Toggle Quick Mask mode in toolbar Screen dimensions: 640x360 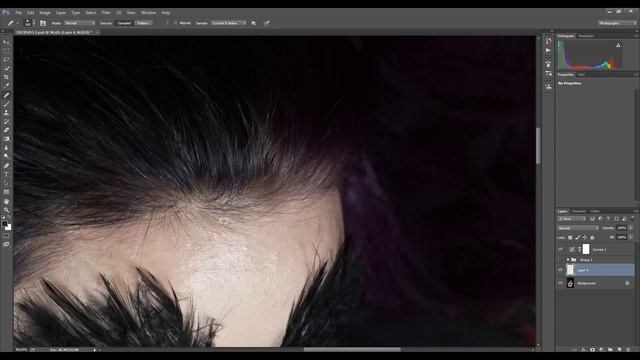tap(6, 236)
